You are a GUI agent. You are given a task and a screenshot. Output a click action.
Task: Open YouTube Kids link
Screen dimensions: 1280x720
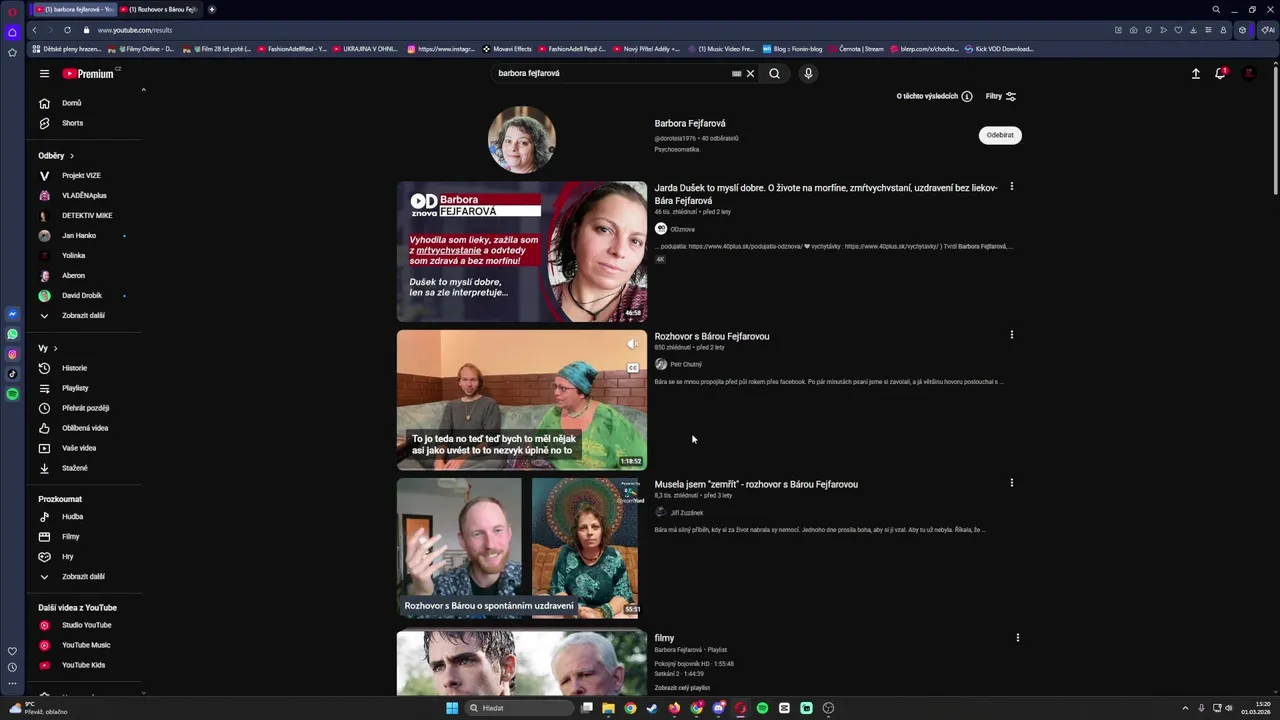click(x=84, y=665)
